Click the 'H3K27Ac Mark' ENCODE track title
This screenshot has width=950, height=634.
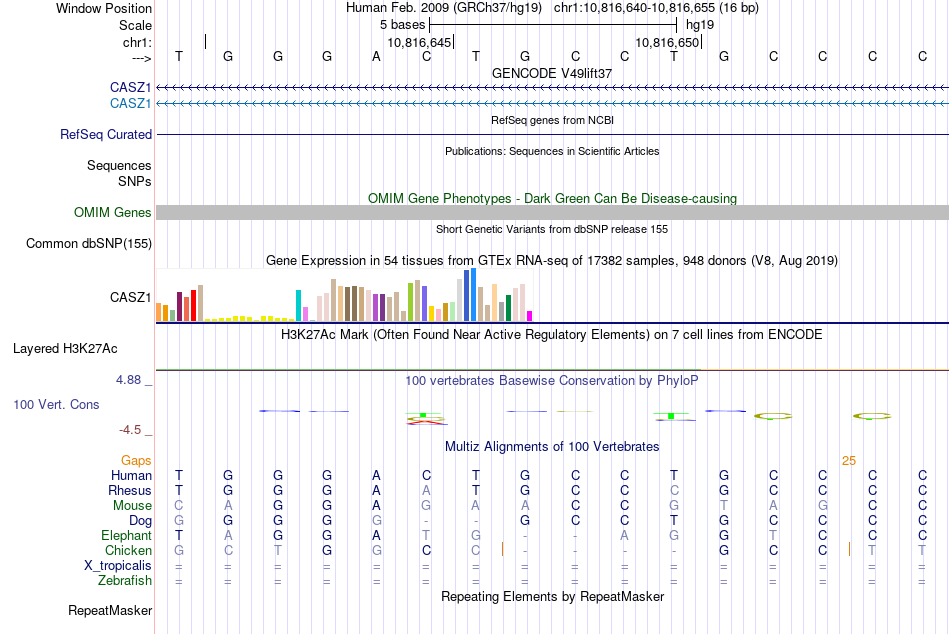coord(551,335)
